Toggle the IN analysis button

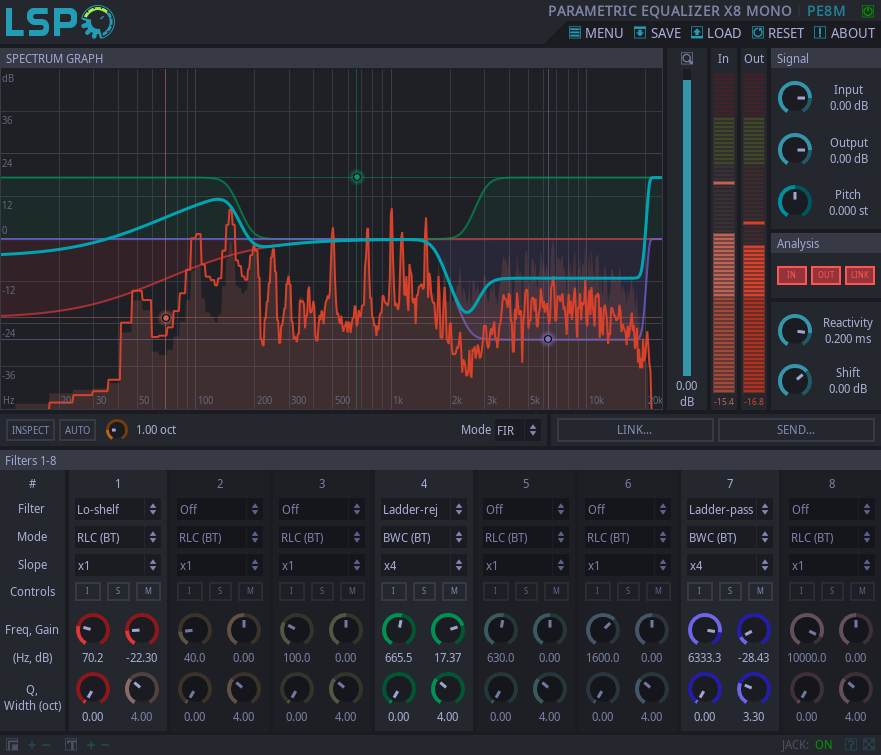coord(791,275)
